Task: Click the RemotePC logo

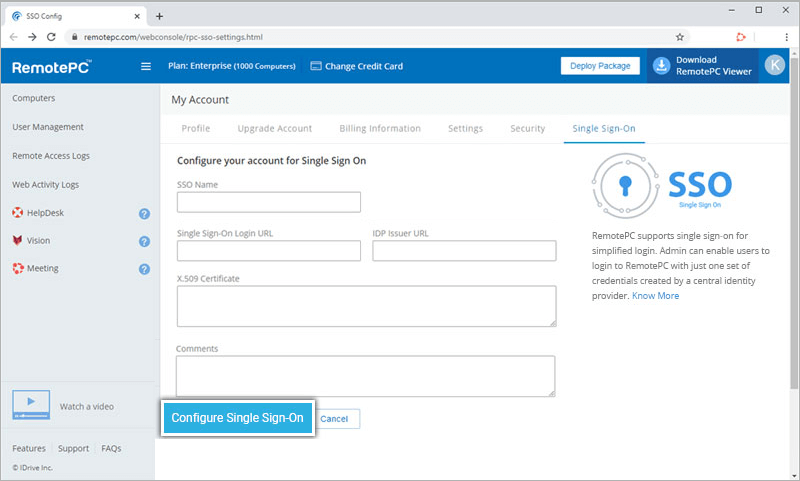Action: [x=52, y=67]
